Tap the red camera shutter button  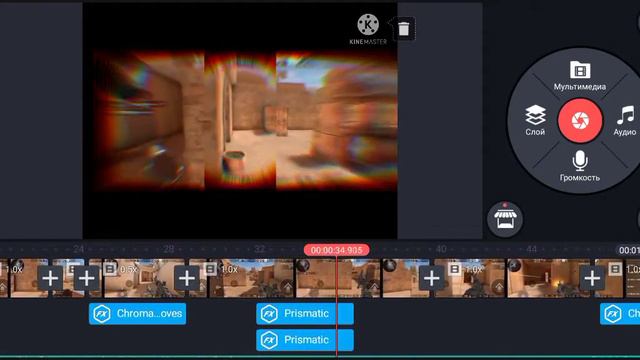(x=580, y=120)
